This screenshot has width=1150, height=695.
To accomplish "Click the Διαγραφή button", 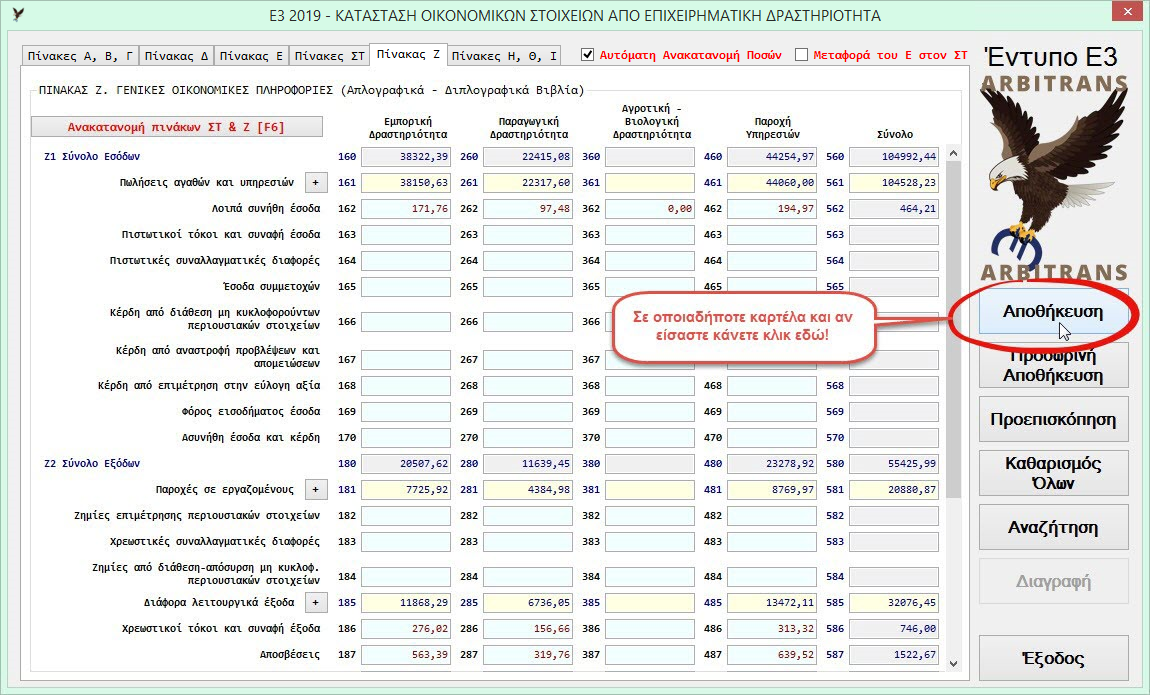I will point(1053,581).
